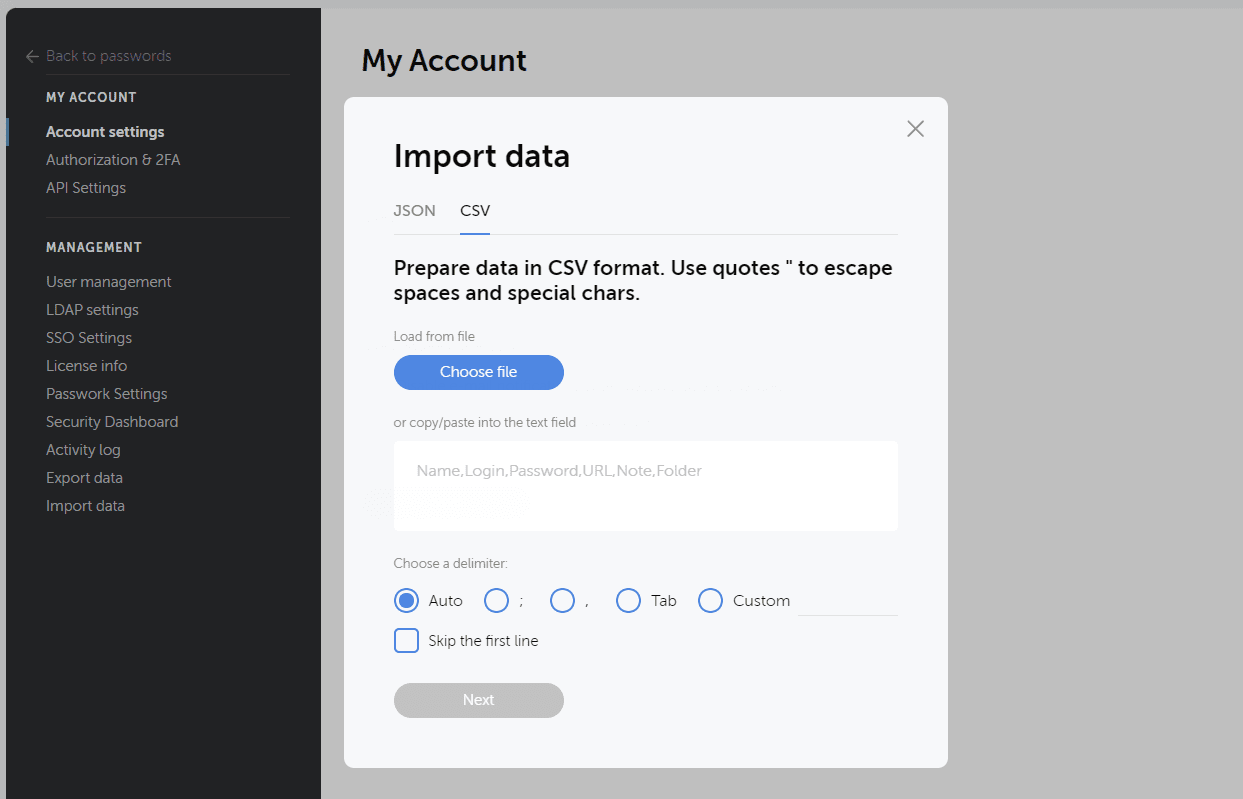Open Export data in sidebar
This screenshot has height=799, width=1243.
(x=84, y=478)
